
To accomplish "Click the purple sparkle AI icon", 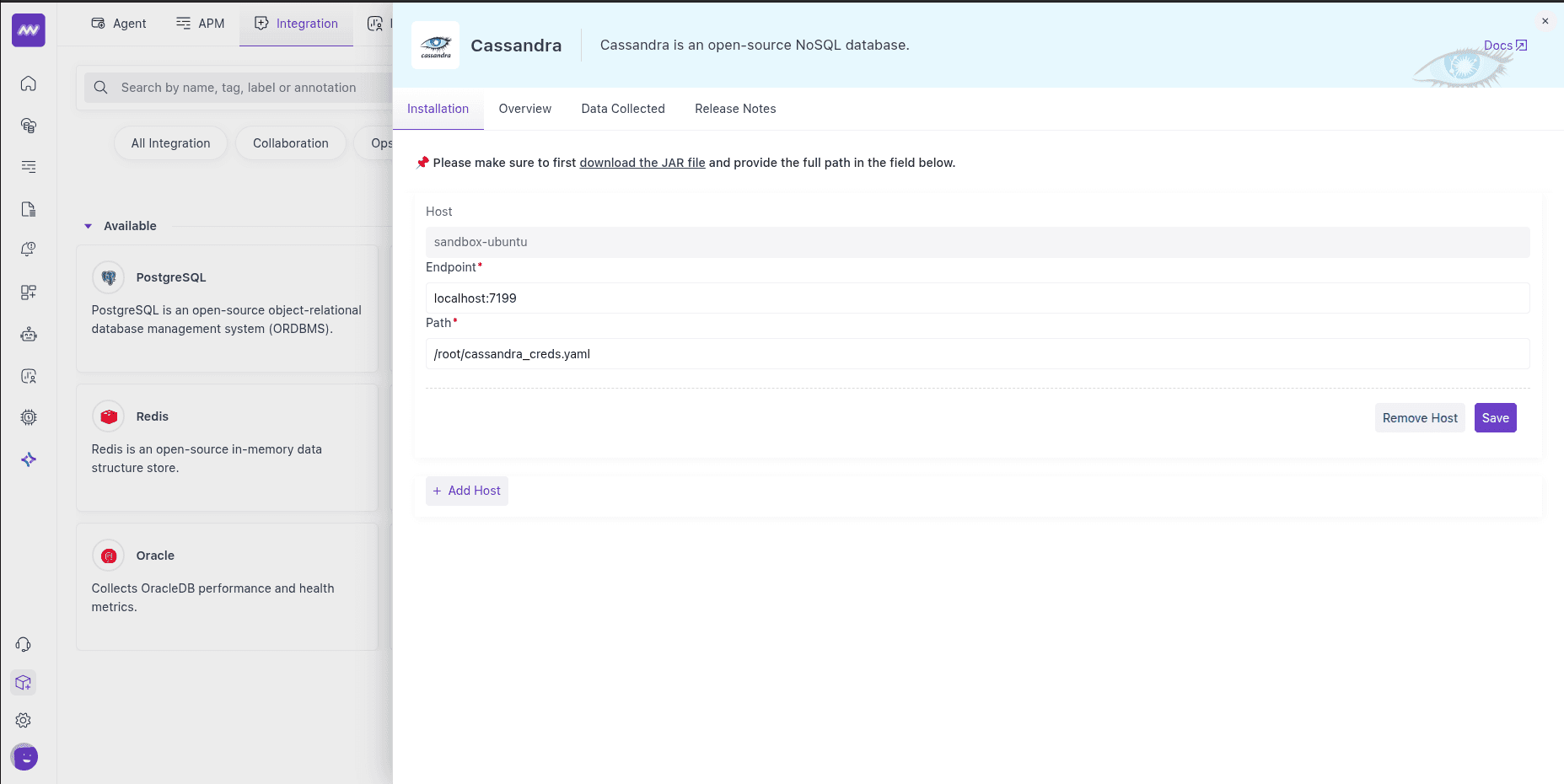I will [29, 459].
